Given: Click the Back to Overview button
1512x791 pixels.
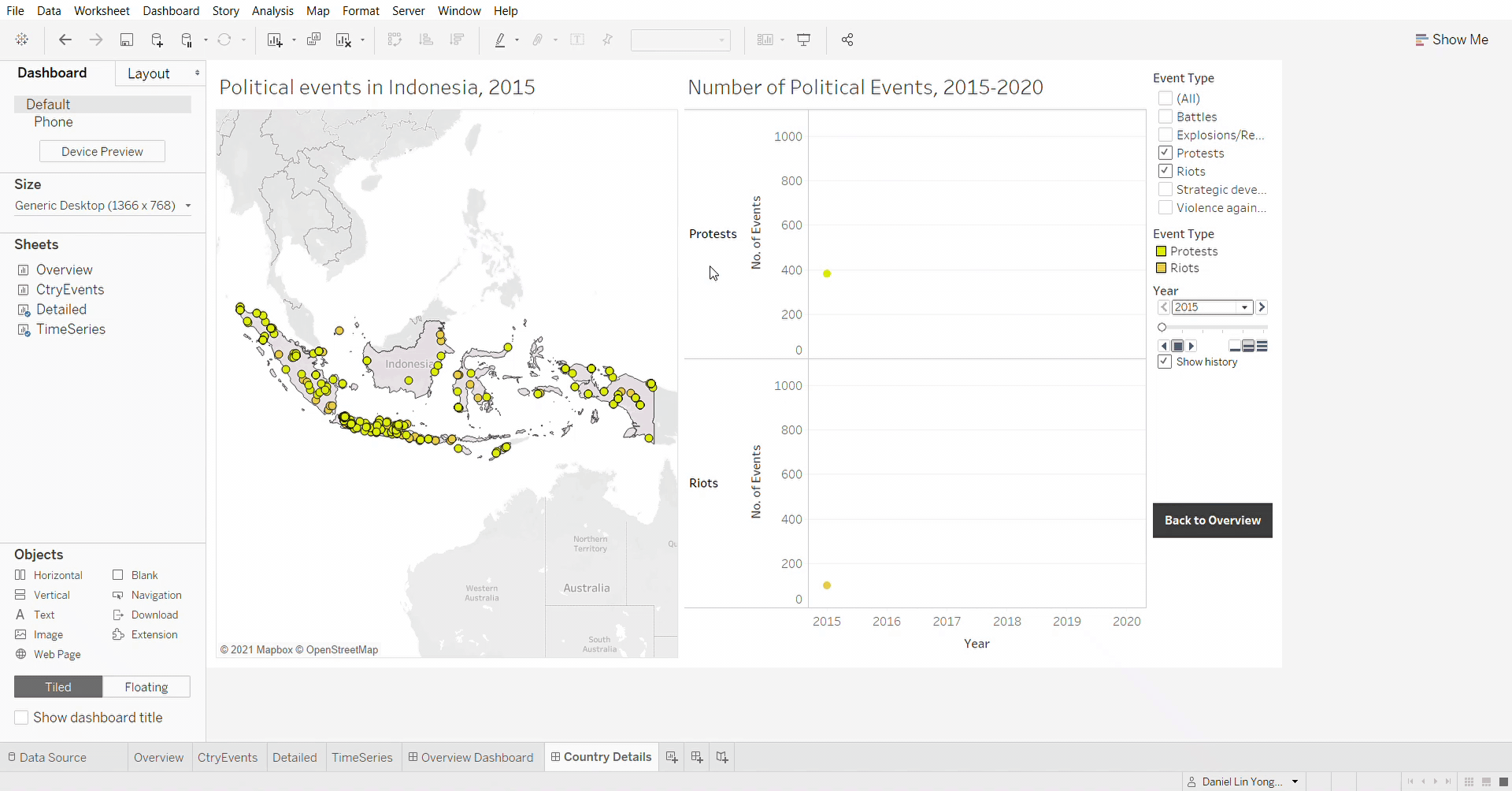Looking at the screenshot, I should coord(1212,521).
